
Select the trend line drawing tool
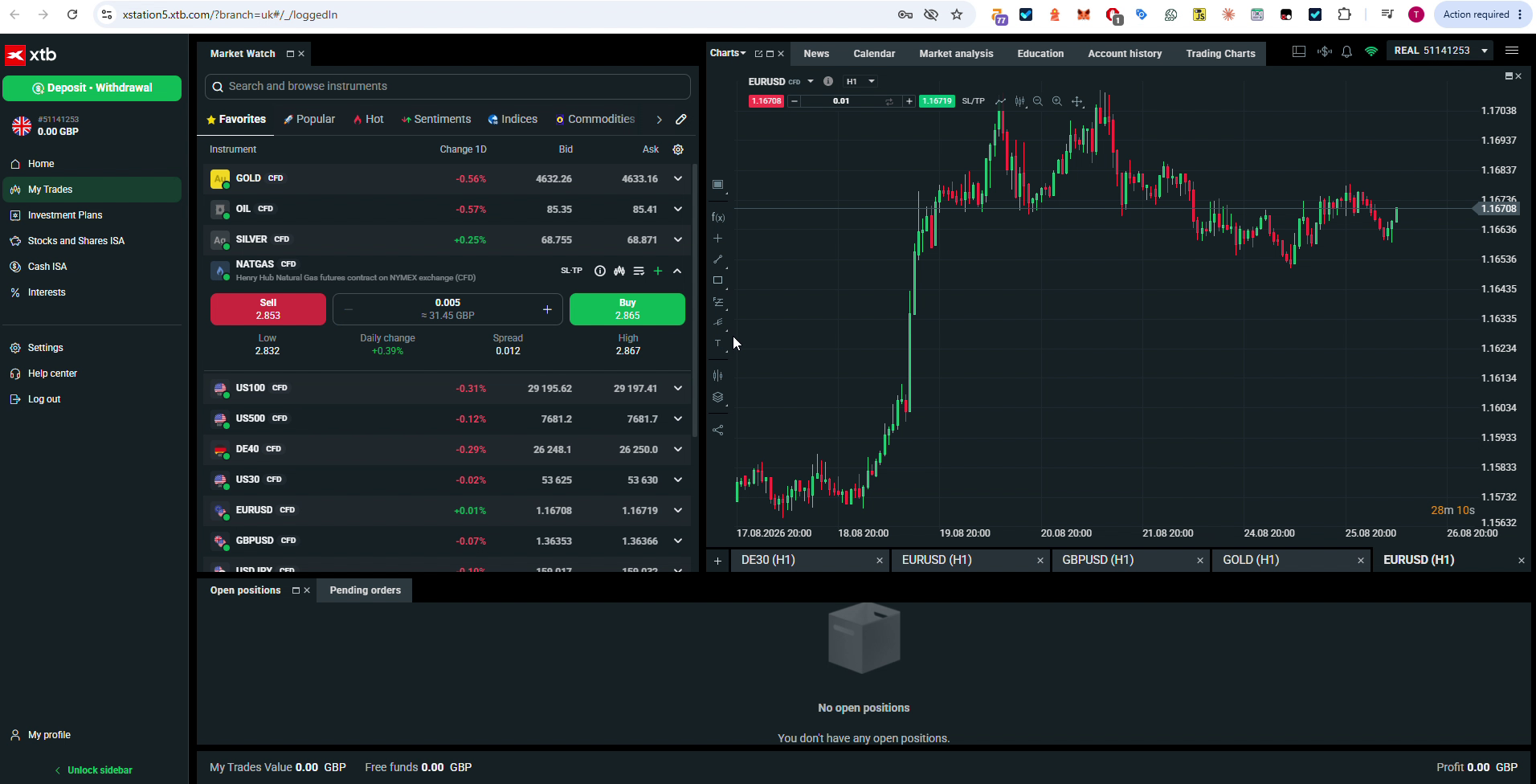(718, 259)
